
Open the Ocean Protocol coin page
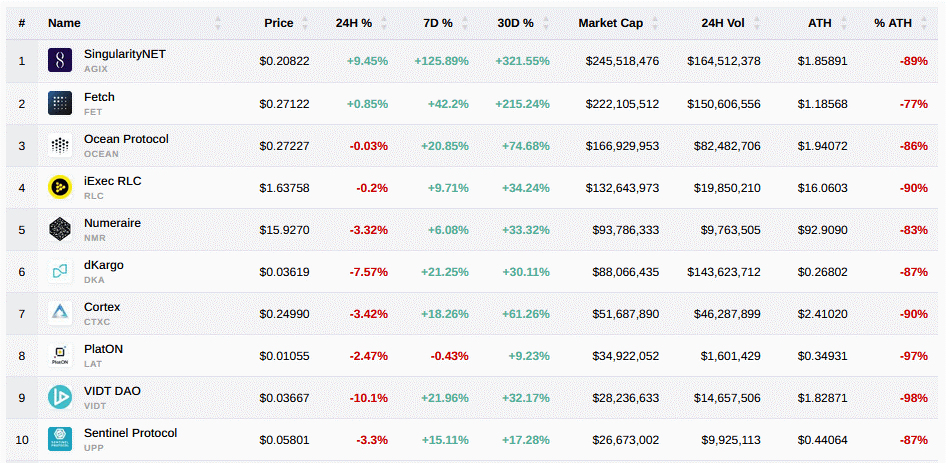click(x=126, y=139)
